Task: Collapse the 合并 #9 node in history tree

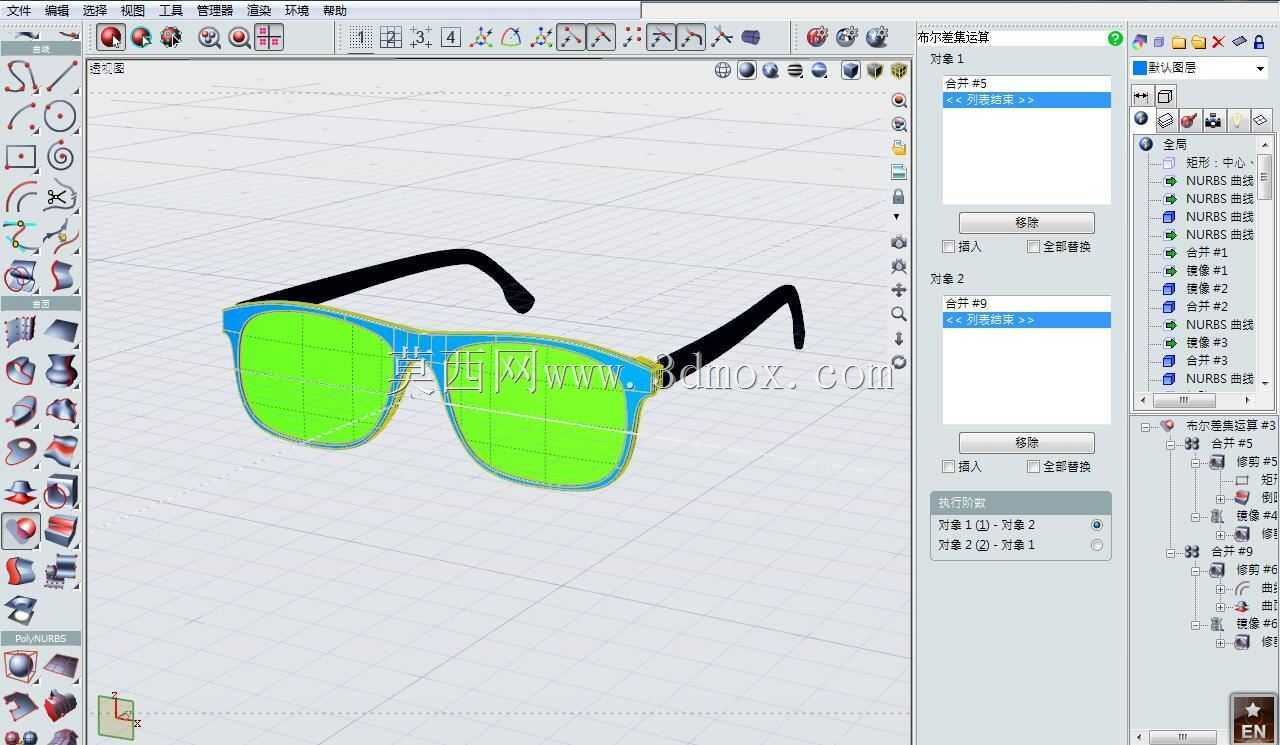Action: [1170, 552]
